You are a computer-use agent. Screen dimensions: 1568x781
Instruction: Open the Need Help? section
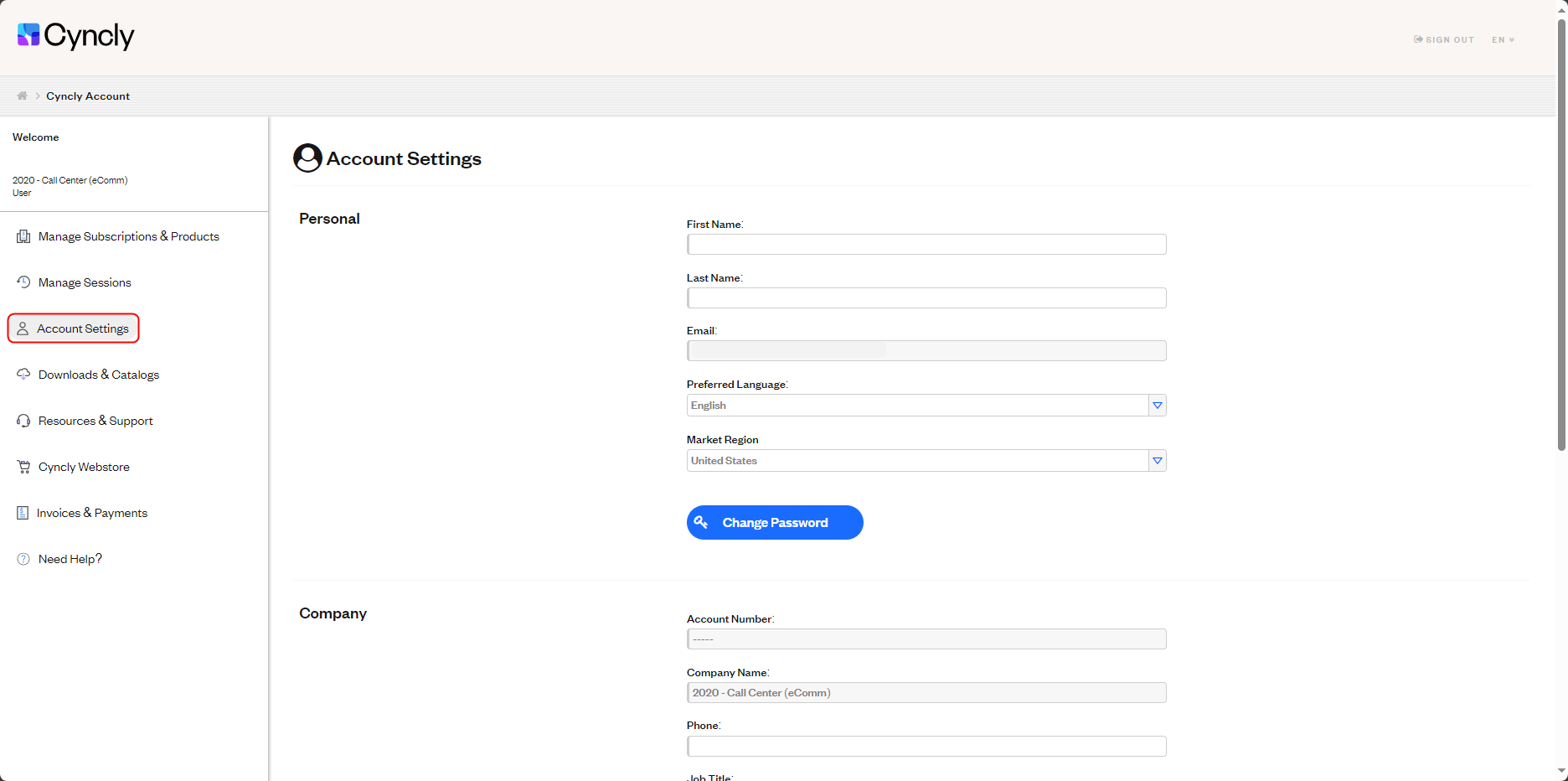[x=70, y=559]
